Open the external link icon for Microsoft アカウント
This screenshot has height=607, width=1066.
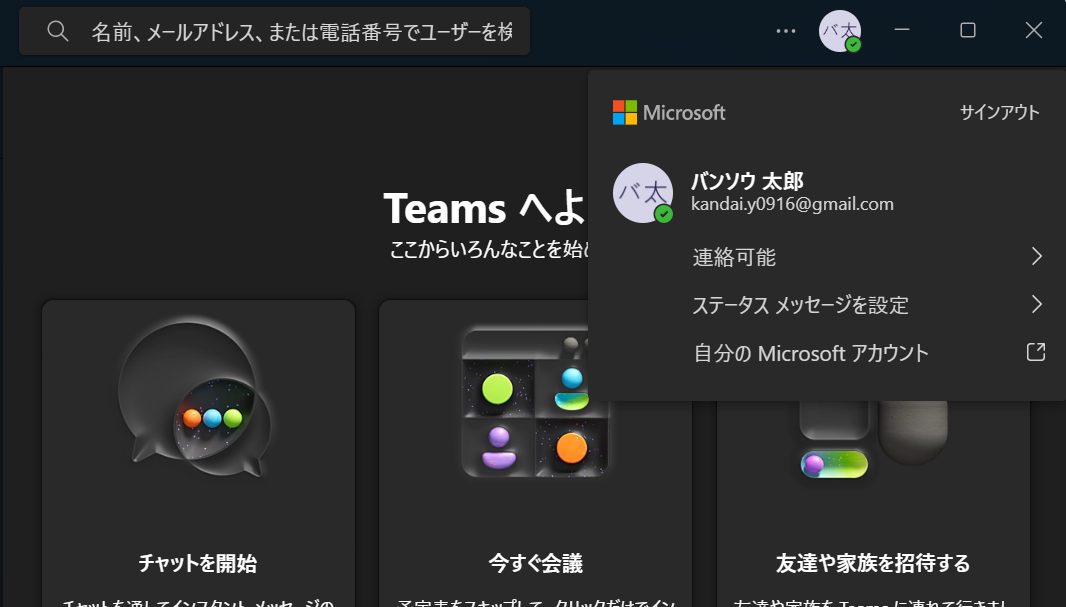click(1035, 351)
